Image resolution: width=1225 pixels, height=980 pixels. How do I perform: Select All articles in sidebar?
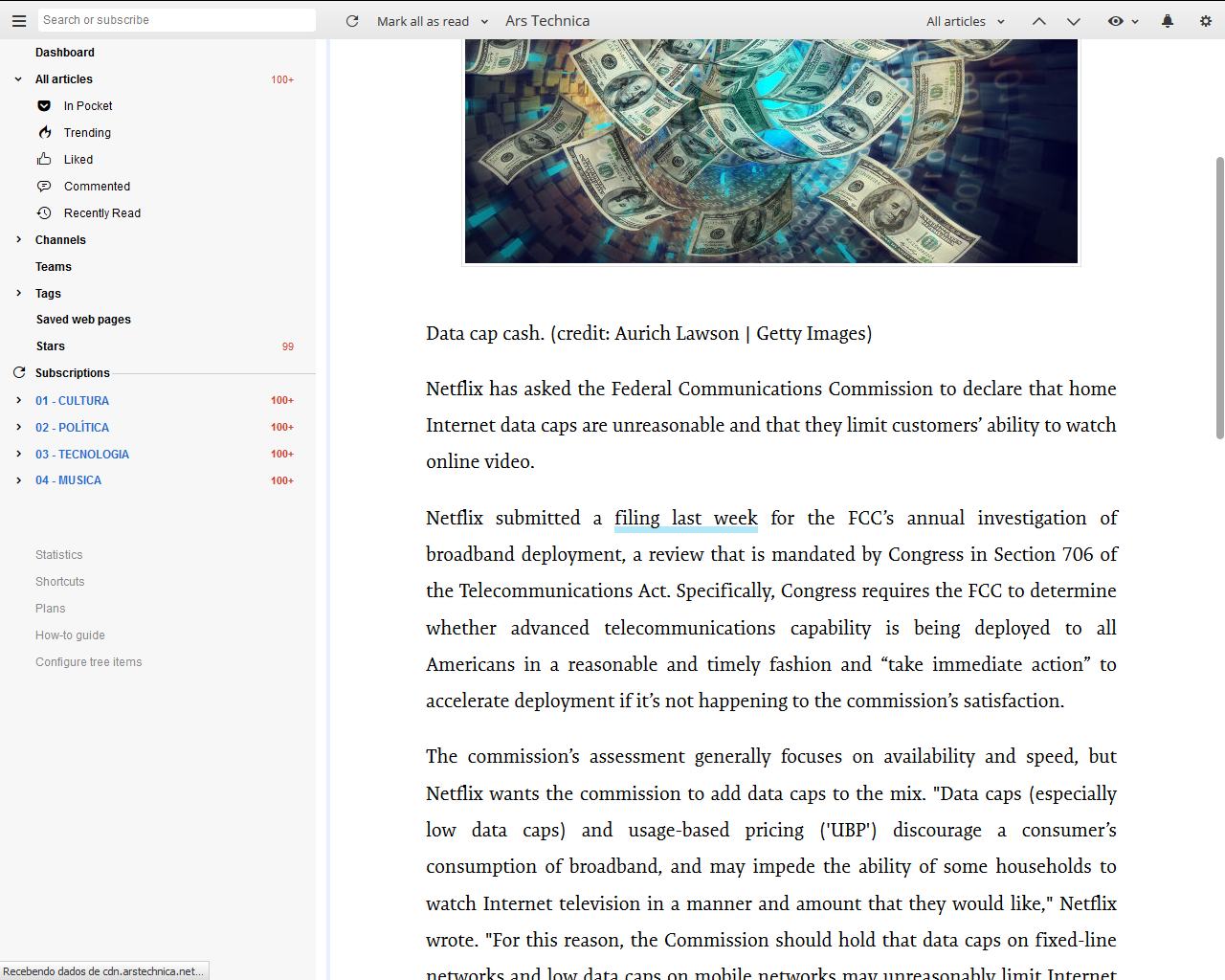click(64, 79)
